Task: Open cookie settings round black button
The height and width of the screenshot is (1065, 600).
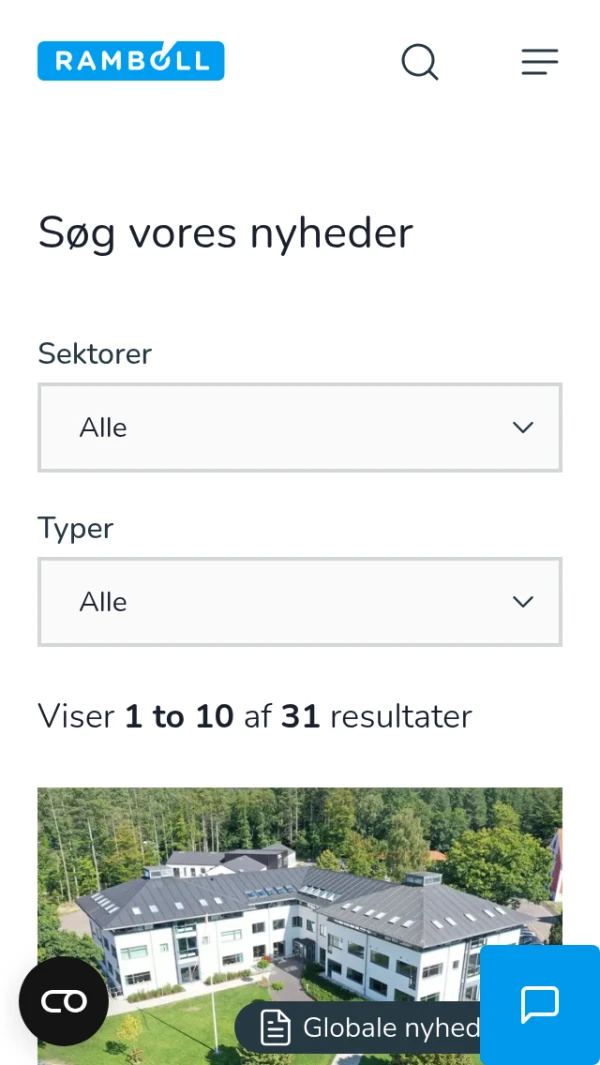Action: point(64,1001)
